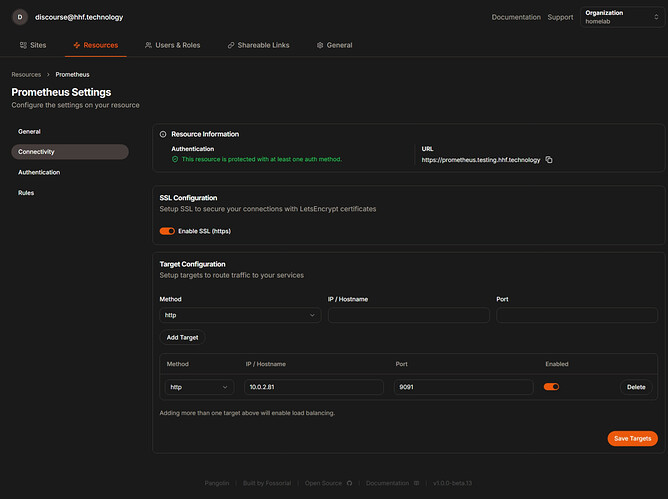Open the Documentation link in header
Screen dimensions: 668x499
pyautogui.click(x=516, y=17)
